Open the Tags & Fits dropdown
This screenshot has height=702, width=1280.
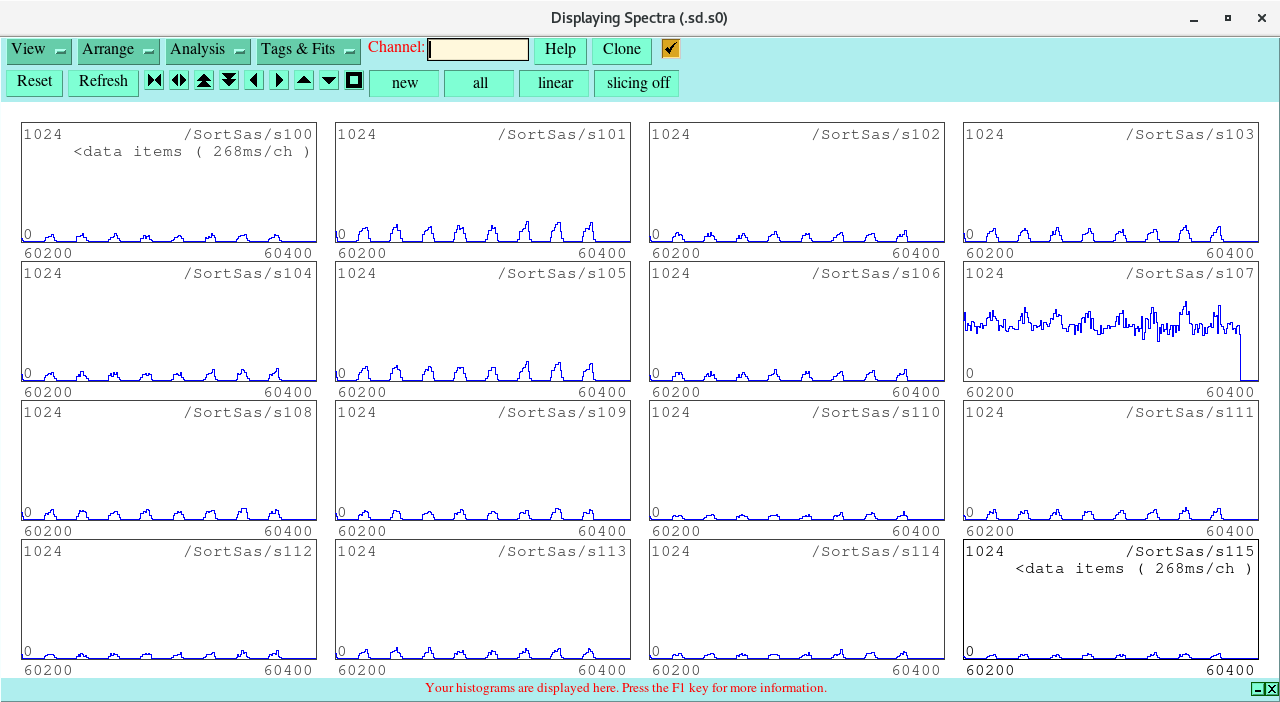tap(308, 50)
